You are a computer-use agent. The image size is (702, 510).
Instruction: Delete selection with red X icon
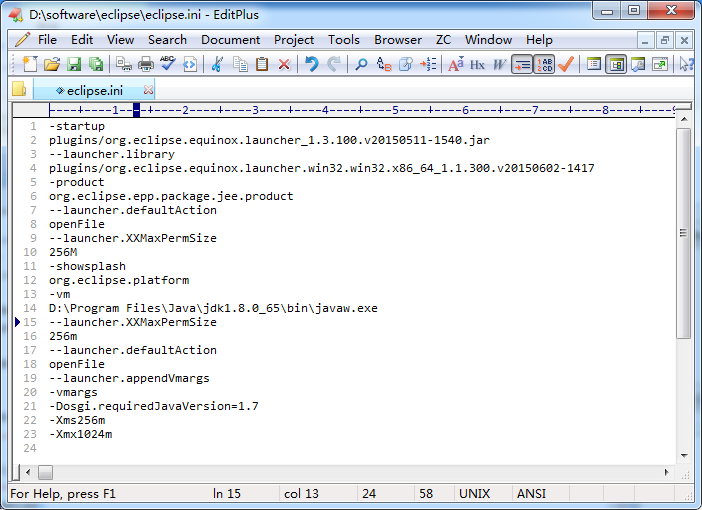(284, 64)
